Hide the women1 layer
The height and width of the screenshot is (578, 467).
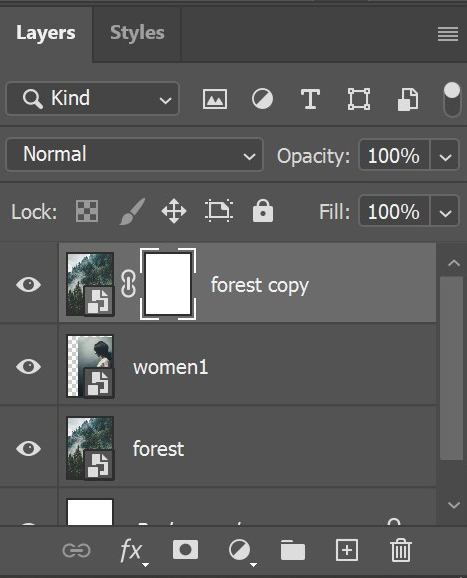[x=28, y=366]
